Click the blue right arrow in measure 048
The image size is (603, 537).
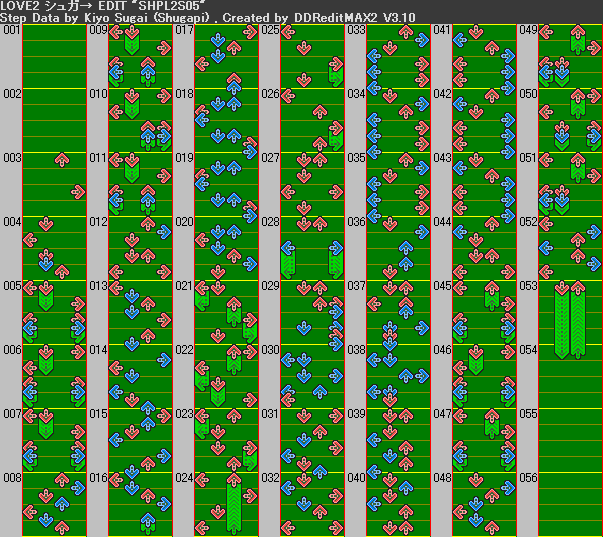(x=508, y=487)
